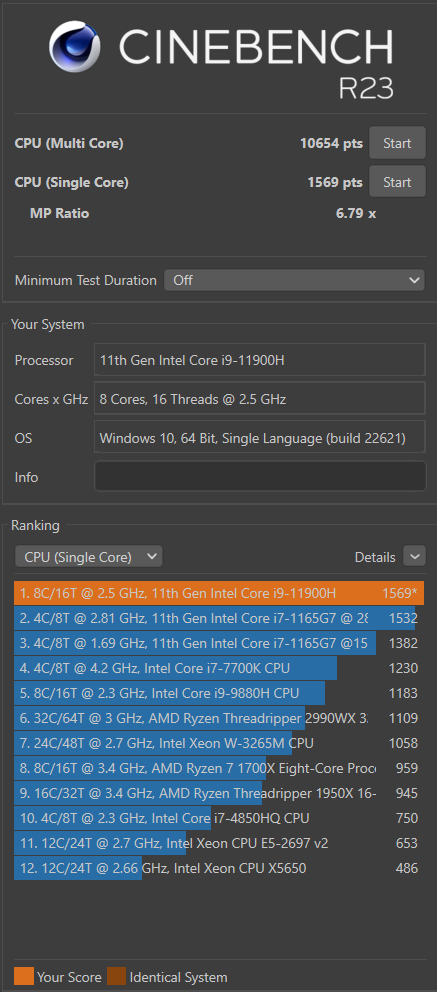
Task: Select the Ryzen 7 1700X ranking row
Action: point(219,768)
